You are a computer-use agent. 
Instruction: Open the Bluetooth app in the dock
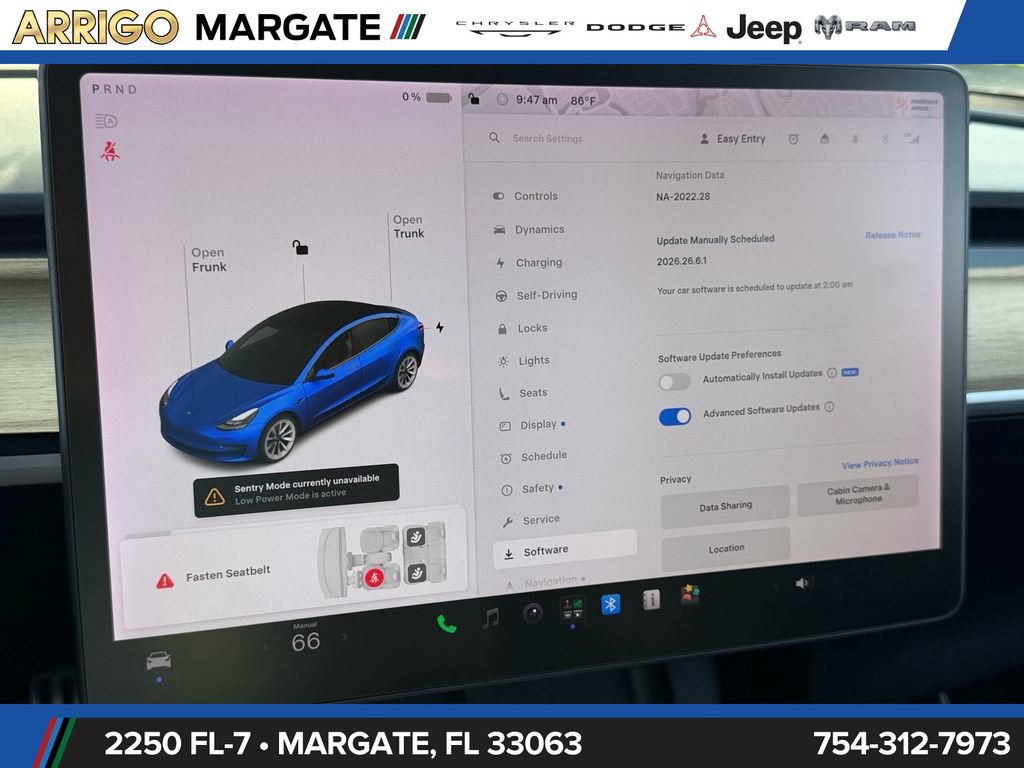click(611, 605)
